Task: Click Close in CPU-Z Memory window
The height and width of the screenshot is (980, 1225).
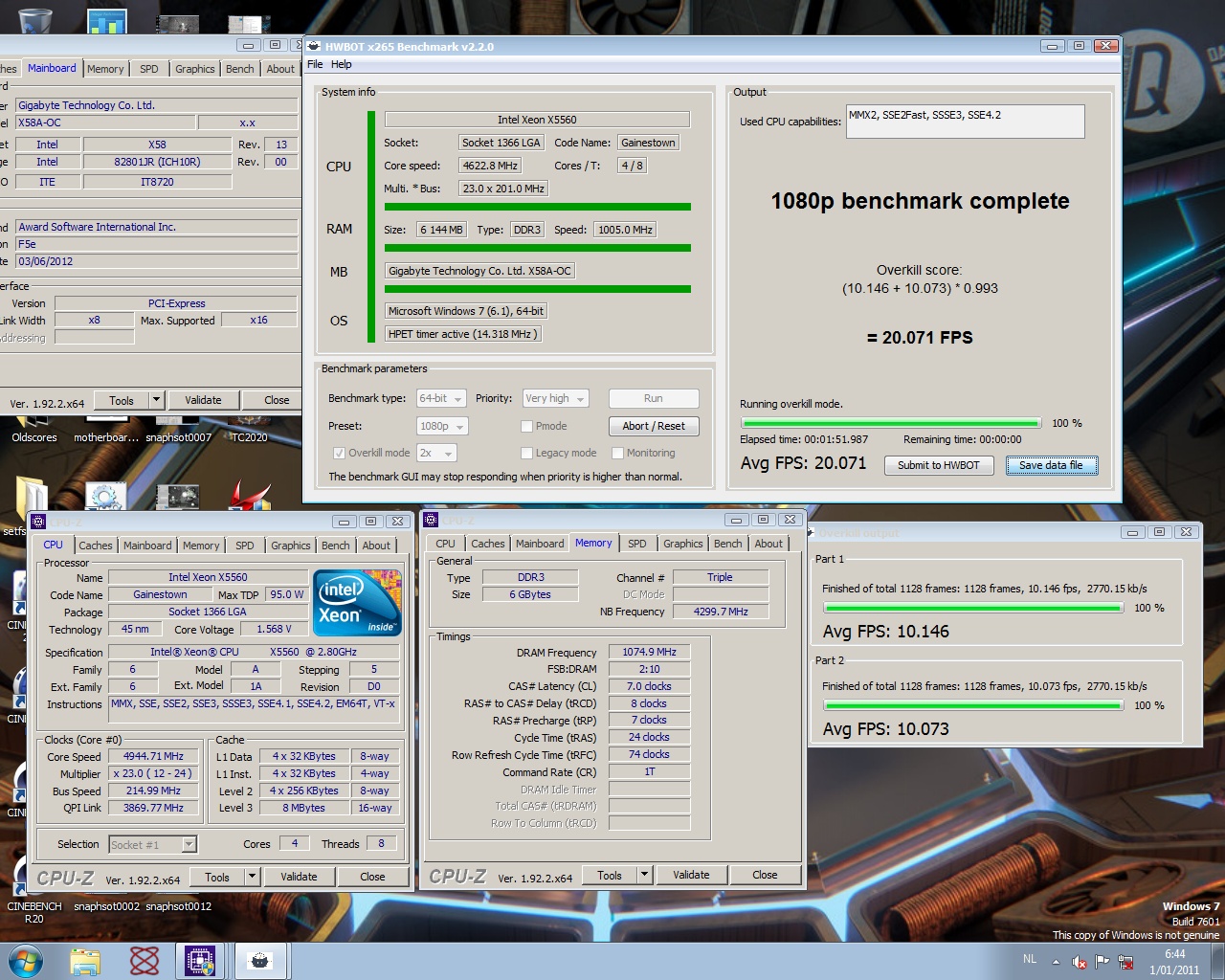Action: click(765, 875)
